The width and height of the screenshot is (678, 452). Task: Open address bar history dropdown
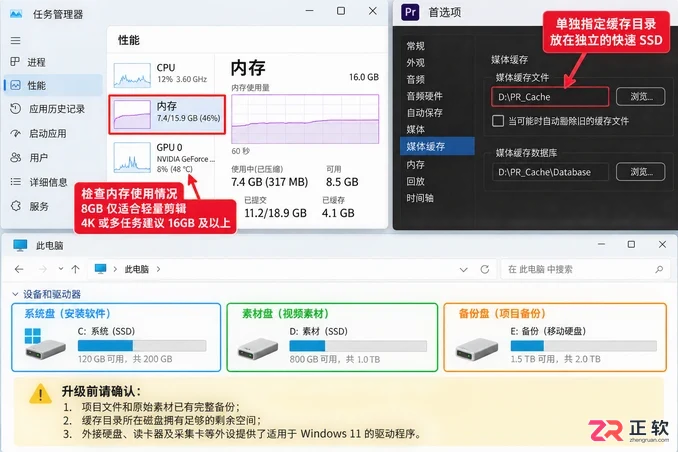pos(464,269)
